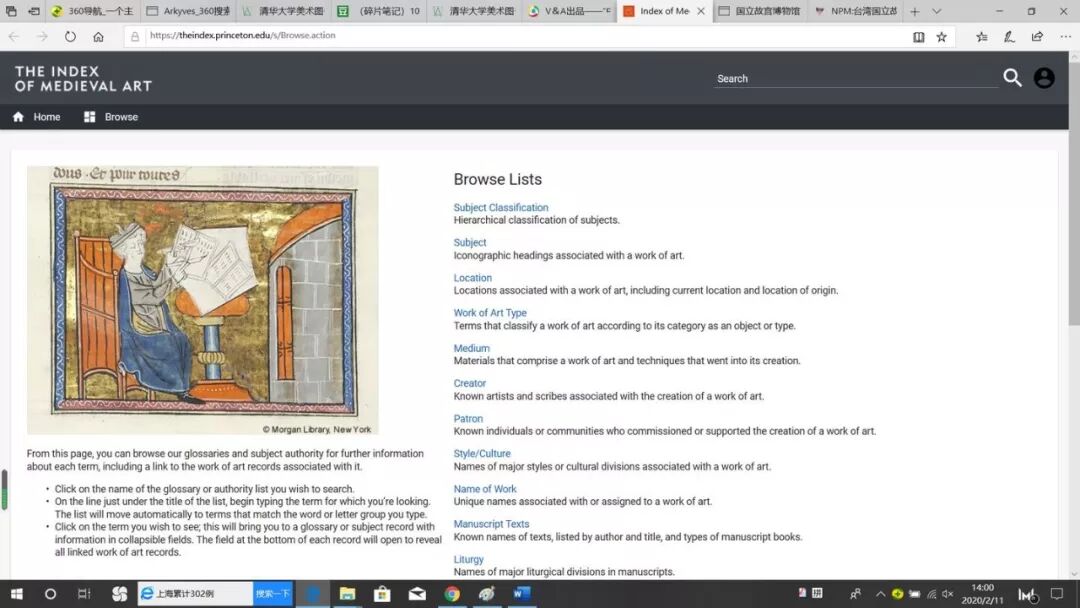Launch Google Chrome from taskbar
This screenshot has height=608, width=1080.
[x=452, y=594]
